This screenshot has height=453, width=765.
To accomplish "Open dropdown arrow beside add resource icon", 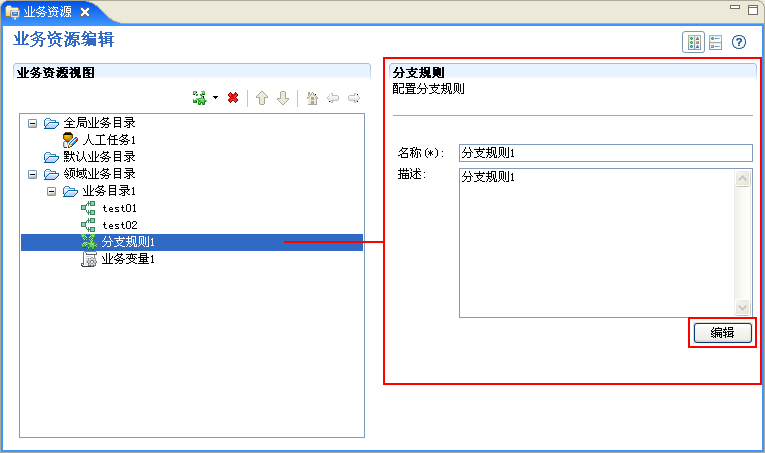I will coord(214,98).
